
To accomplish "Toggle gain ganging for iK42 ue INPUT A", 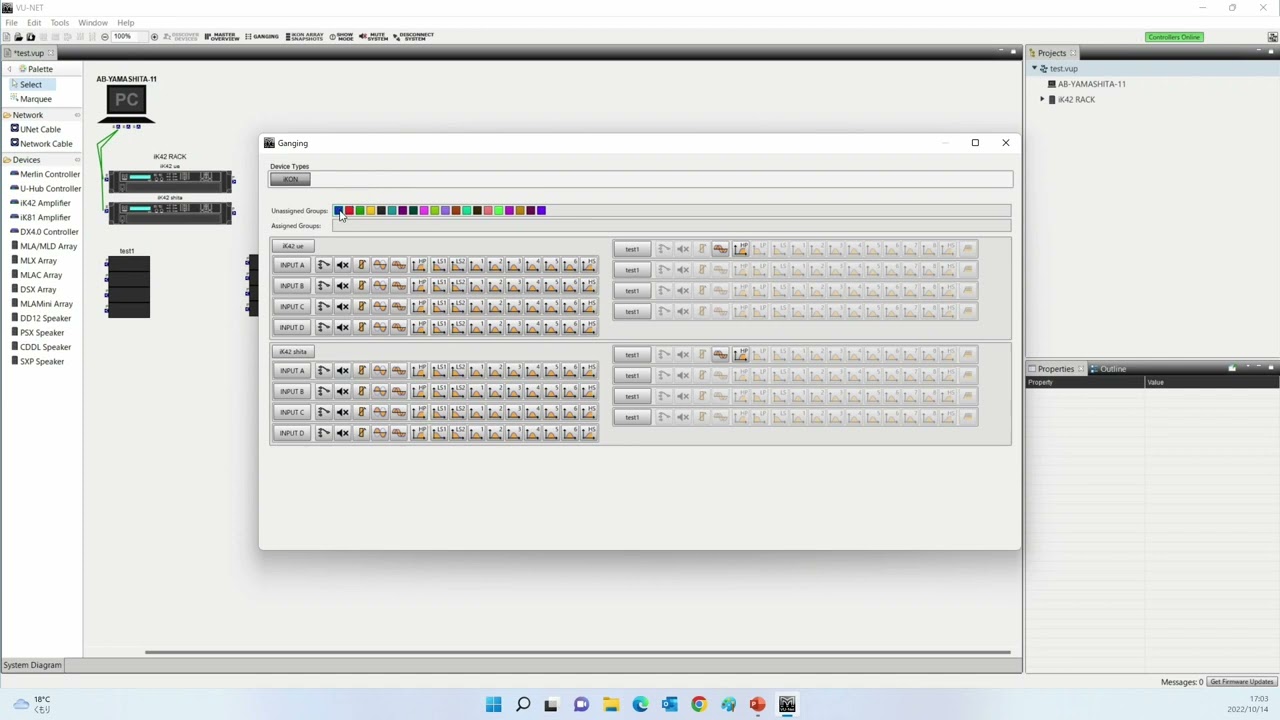I will pyautogui.click(x=361, y=265).
